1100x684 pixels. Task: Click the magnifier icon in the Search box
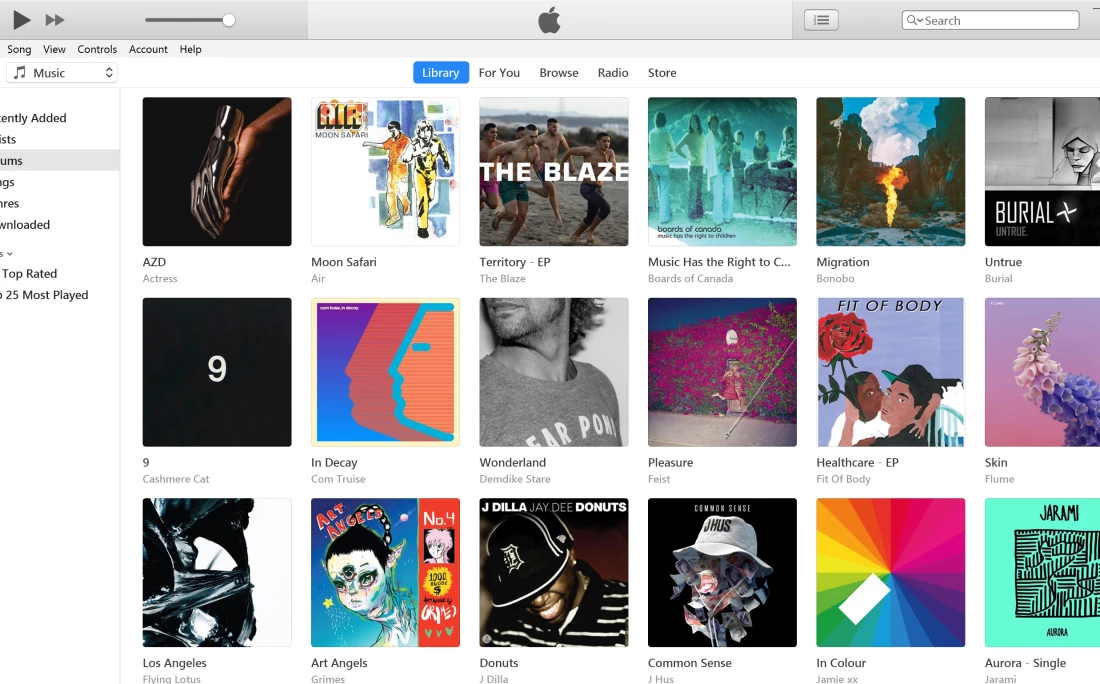point(913,20)
